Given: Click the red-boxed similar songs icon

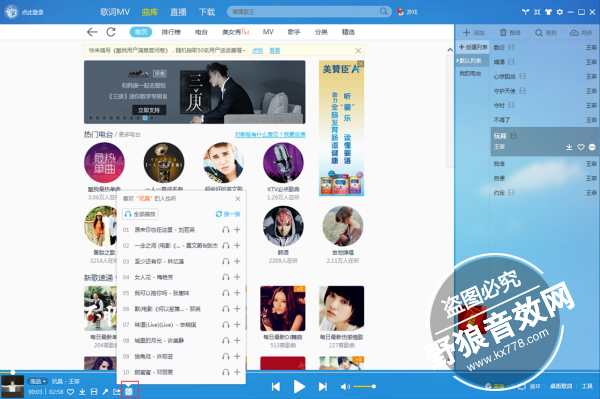Looking at the screenshot, I should pos(129,391).
